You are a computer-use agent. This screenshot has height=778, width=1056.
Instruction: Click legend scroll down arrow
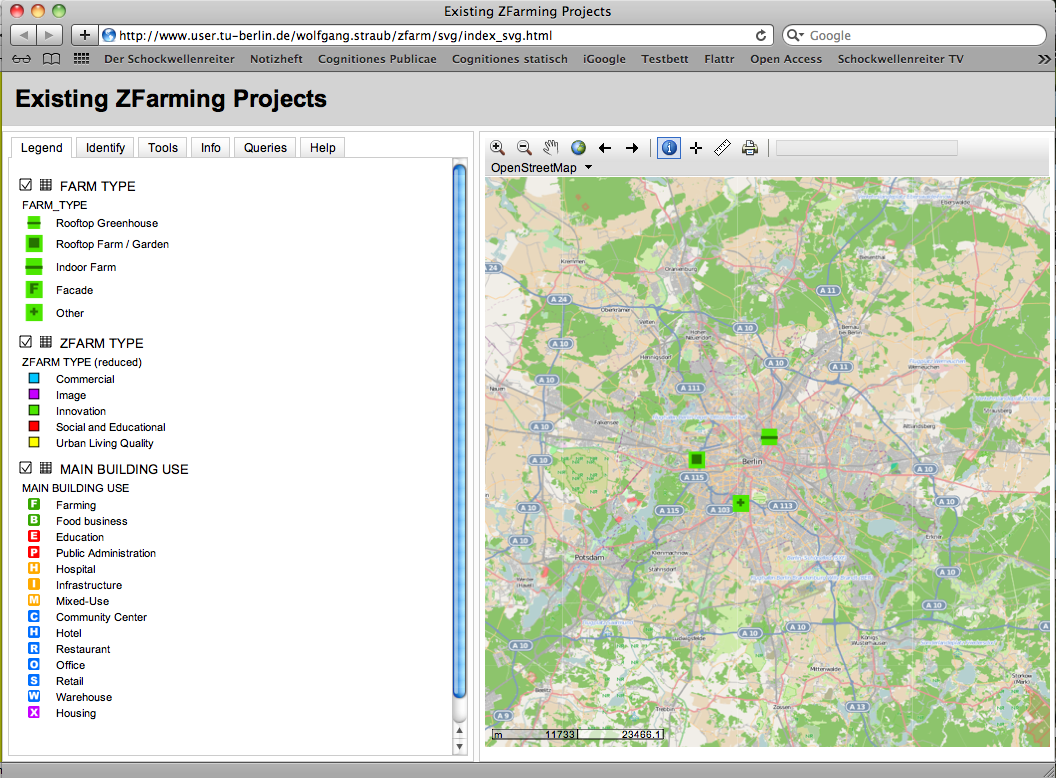click(x=460, y=746)
